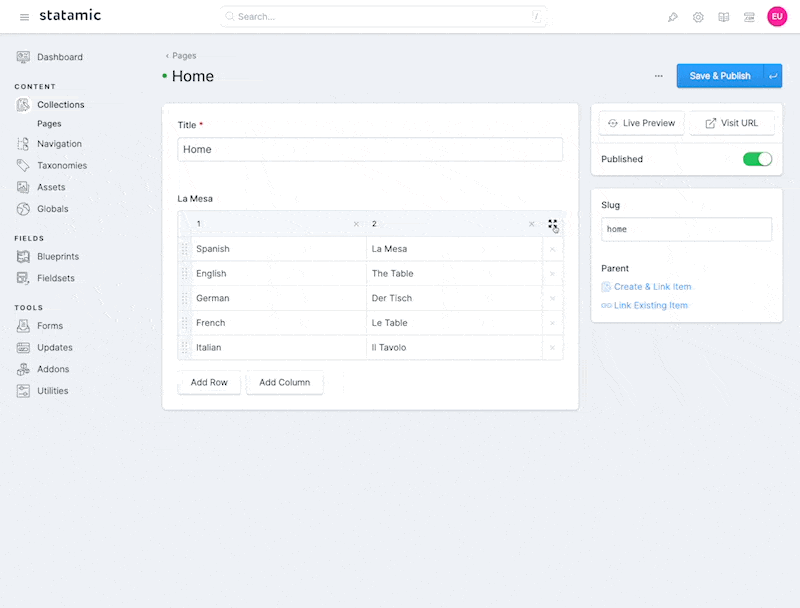
Task: Click the Title input field
Action: [370, 149]
